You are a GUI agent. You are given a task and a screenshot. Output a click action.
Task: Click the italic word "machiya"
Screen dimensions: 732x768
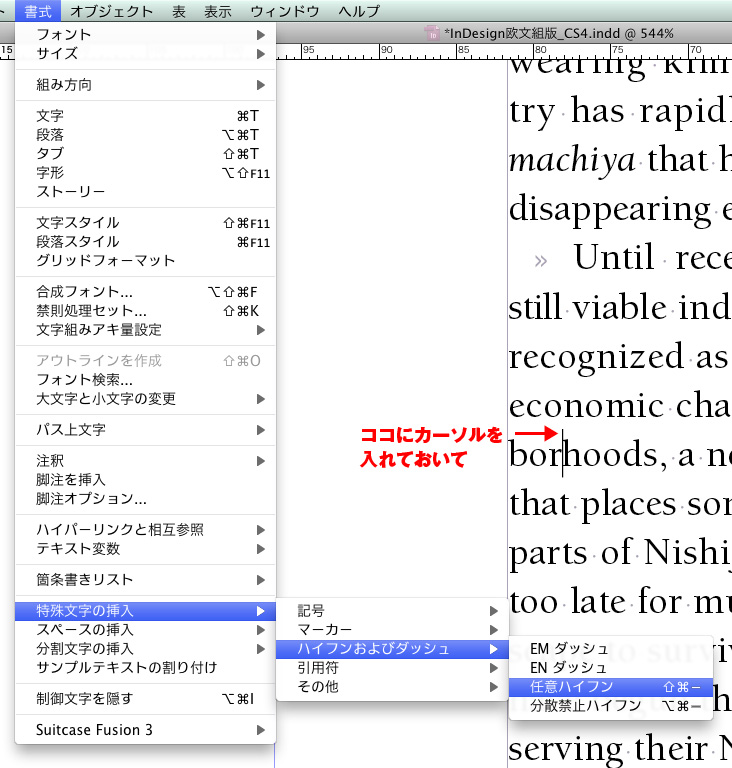point(572,160)
